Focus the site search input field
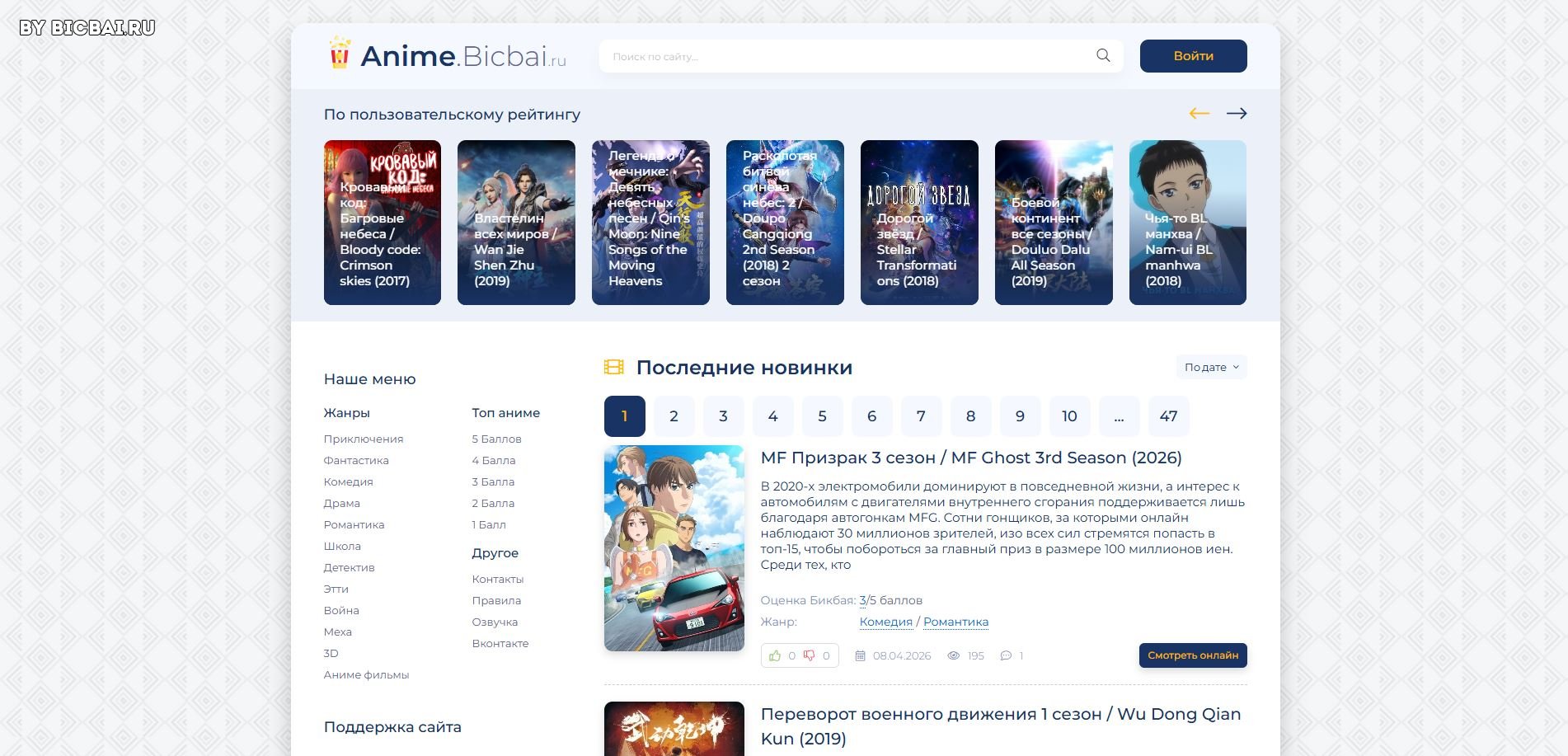 point(849,57)
